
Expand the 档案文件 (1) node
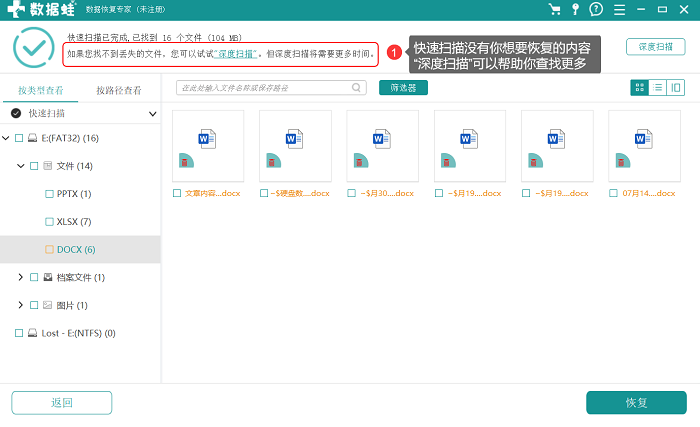pyautogui.click(x=20, y=277)
